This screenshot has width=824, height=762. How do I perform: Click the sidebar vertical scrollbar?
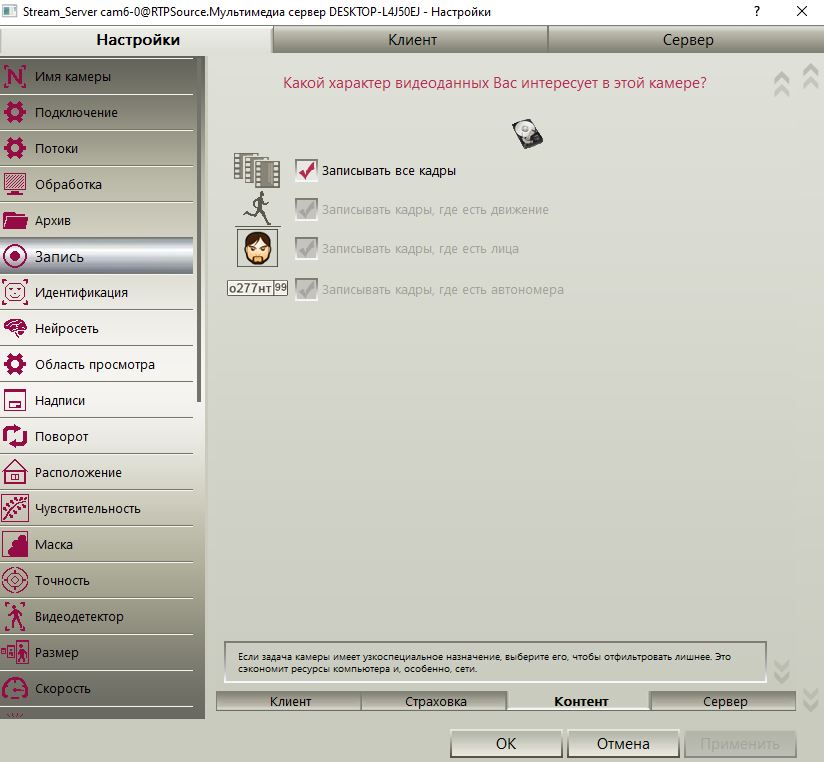(x=199, y=230)
